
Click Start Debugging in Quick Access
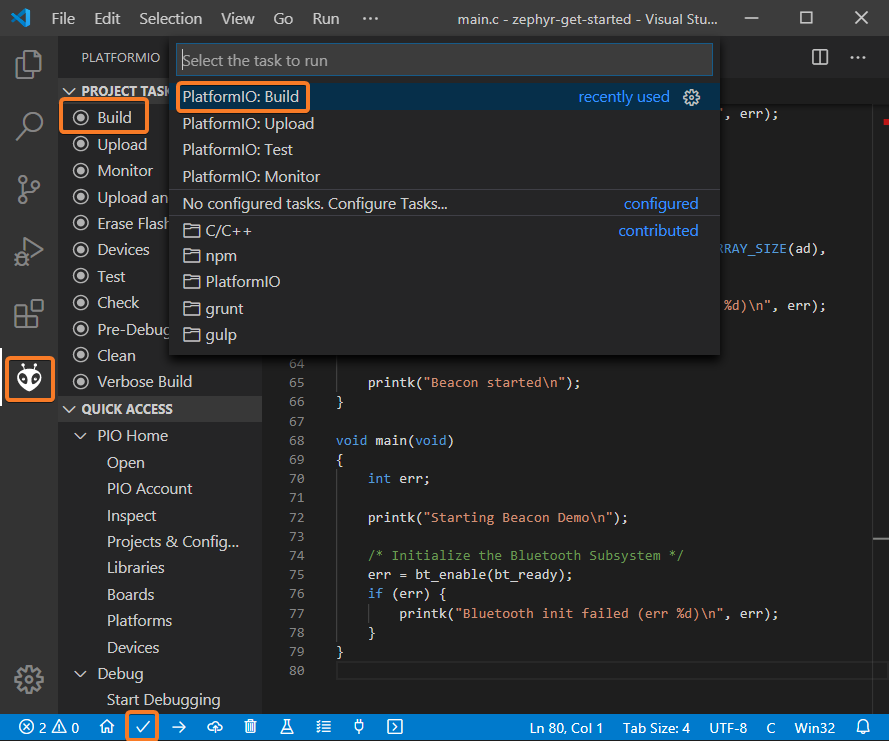tap(163, 700)
